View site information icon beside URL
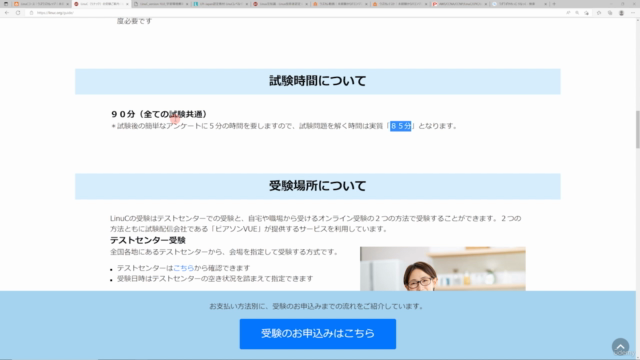Image resolution: width=640 pixels, height=360 pixels. pos(31,13)
